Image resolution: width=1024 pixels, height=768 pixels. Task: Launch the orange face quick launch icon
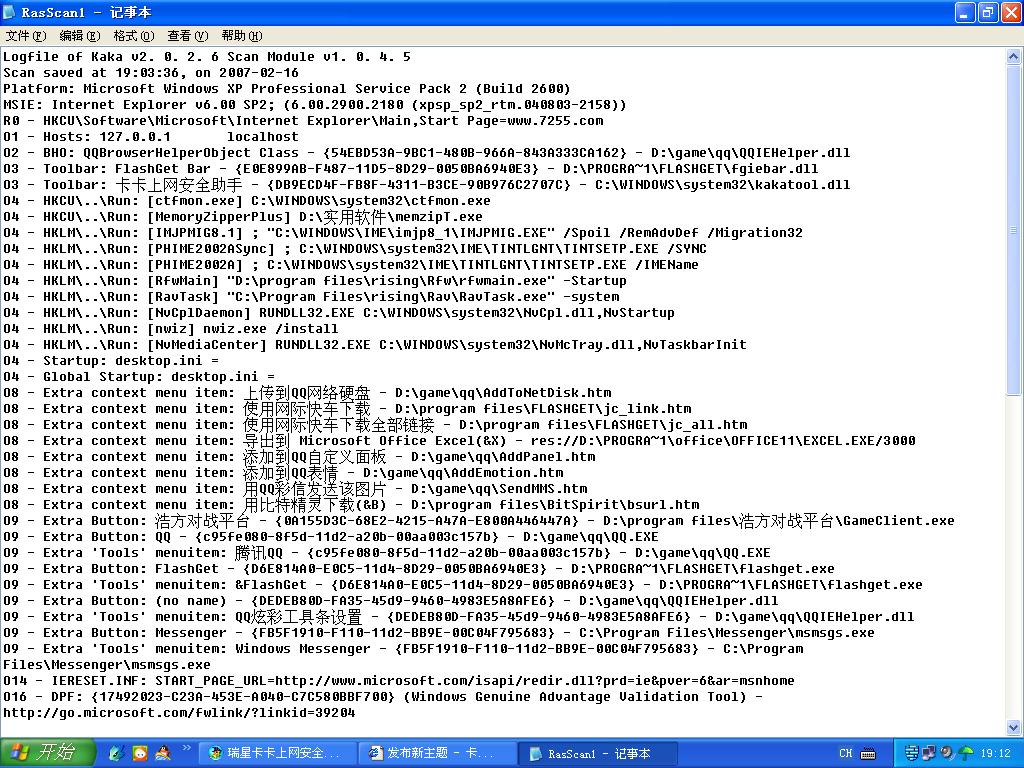tap(140, 753)
